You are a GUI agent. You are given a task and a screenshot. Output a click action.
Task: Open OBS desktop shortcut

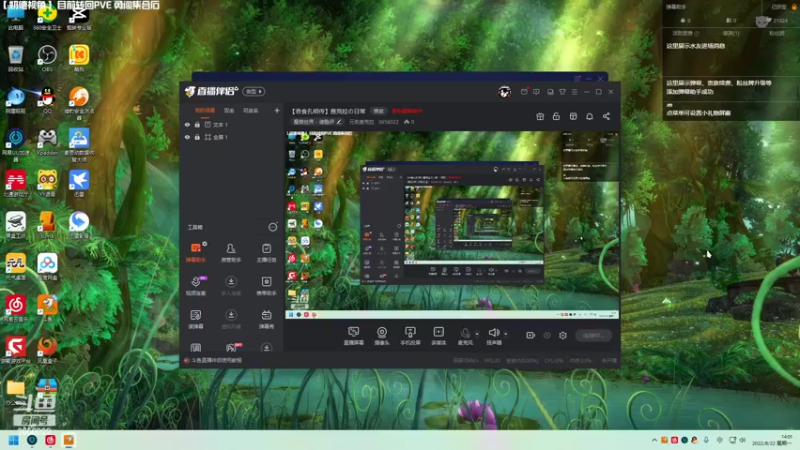click(x=47, y=58)
